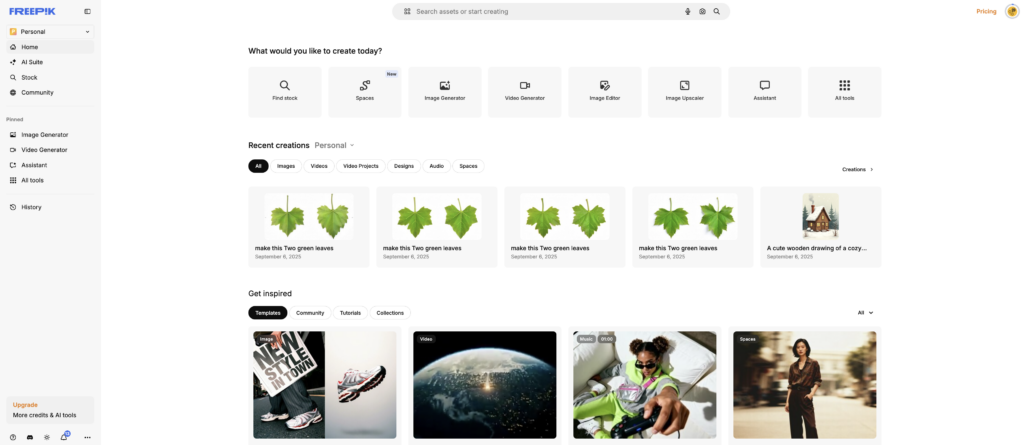Switch to the Tutorials tab

pos(350,313)
